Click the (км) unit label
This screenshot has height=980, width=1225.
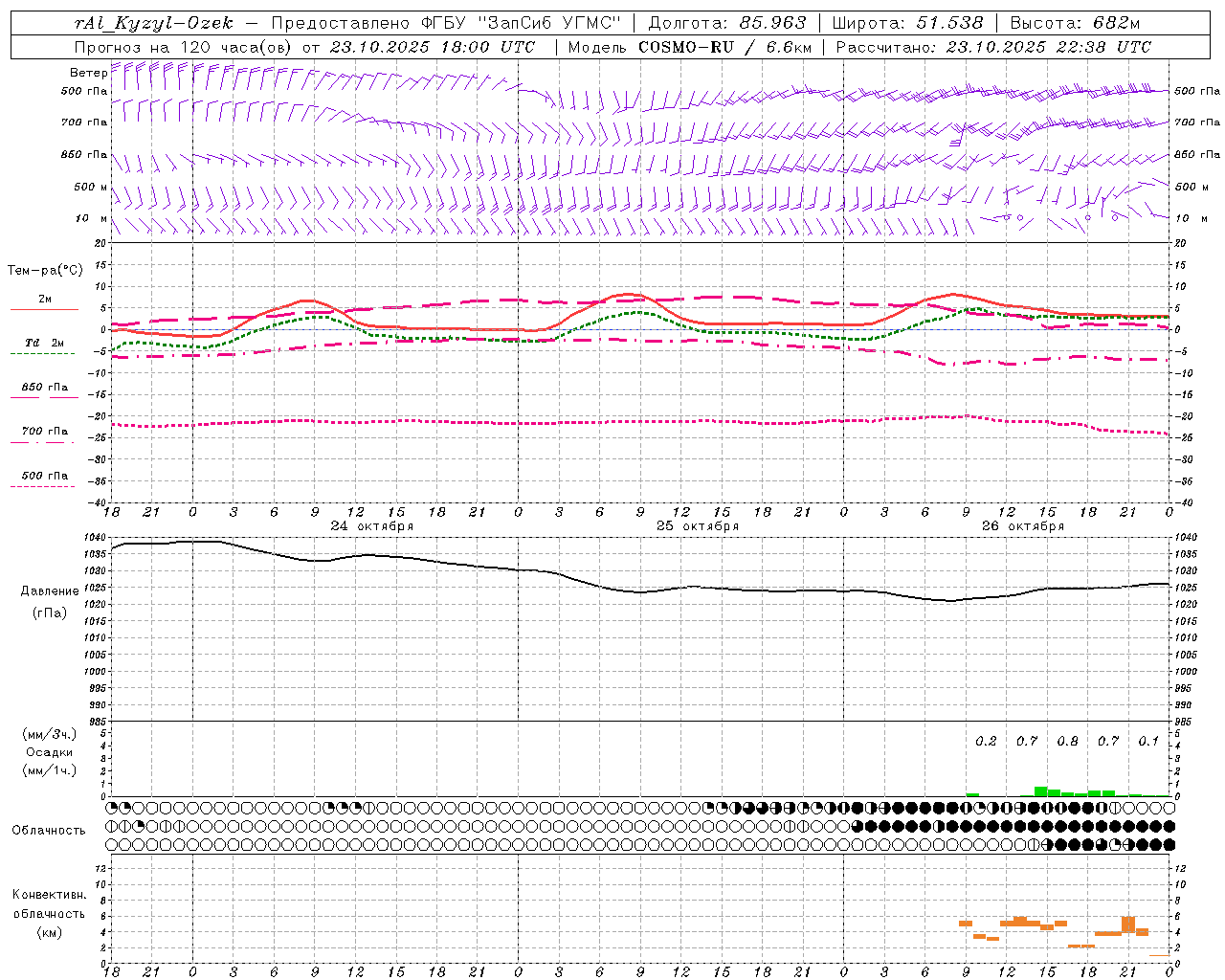tap(50, 932)
